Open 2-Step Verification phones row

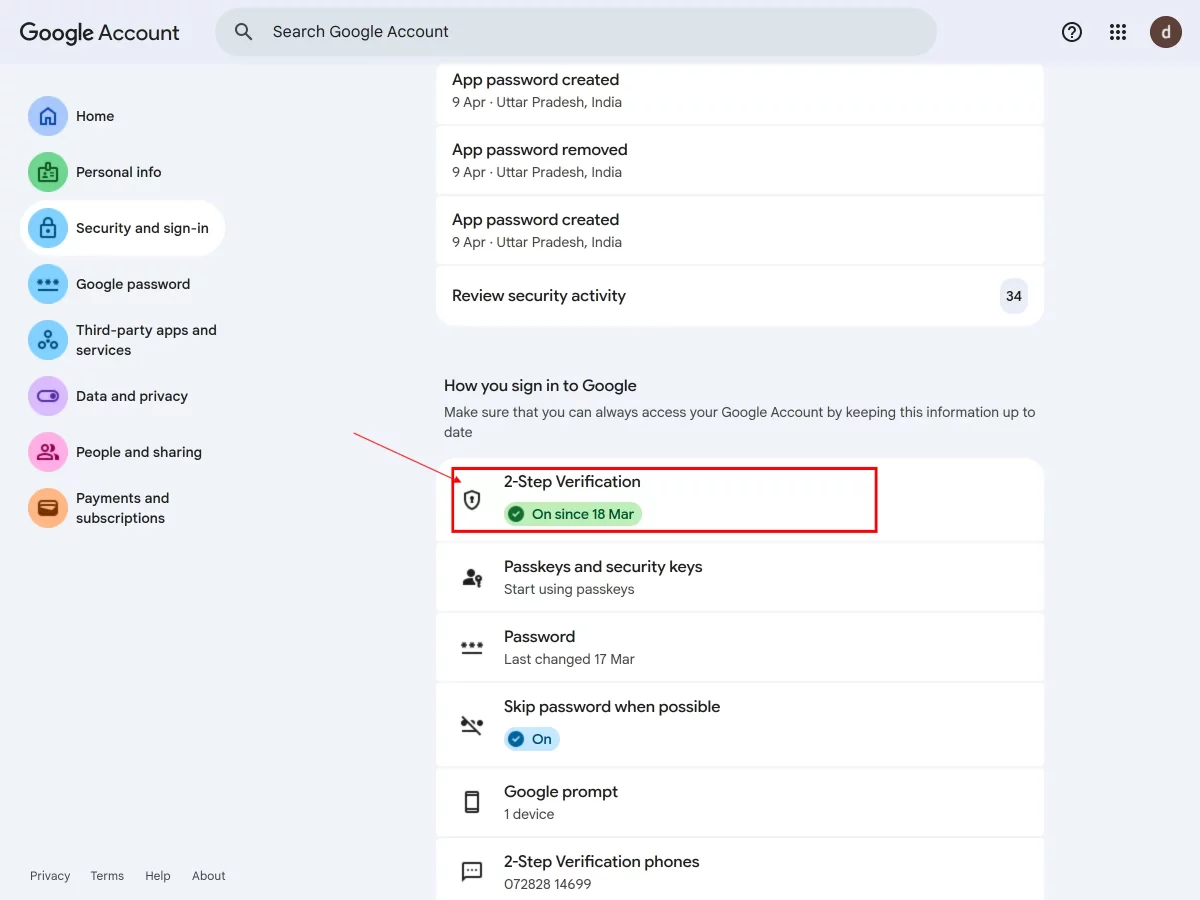[x=740, y=869]
